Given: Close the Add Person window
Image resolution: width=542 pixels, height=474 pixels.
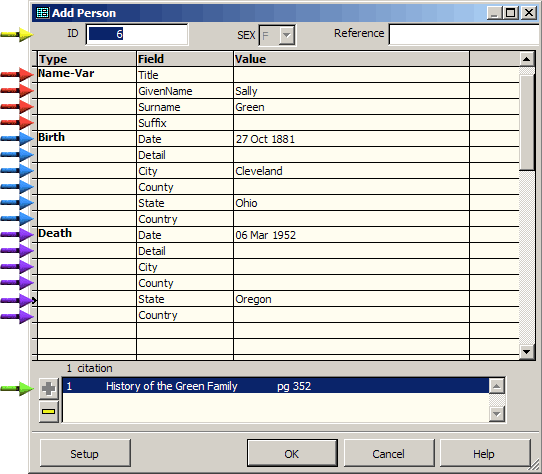Looking at the screenshot, I should click(x=529, y=13).
